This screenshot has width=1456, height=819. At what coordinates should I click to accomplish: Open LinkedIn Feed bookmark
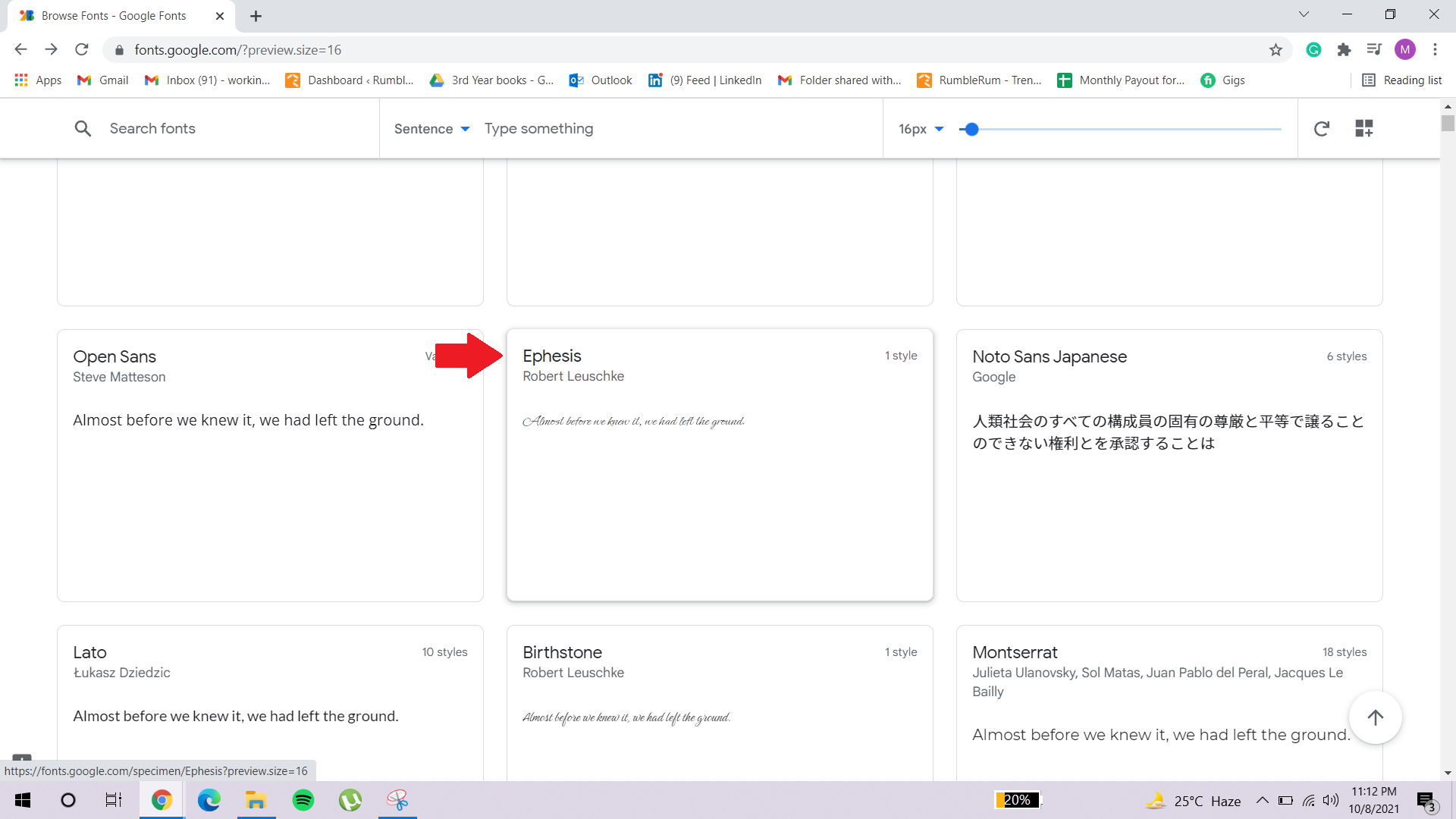tap(705, 80)
